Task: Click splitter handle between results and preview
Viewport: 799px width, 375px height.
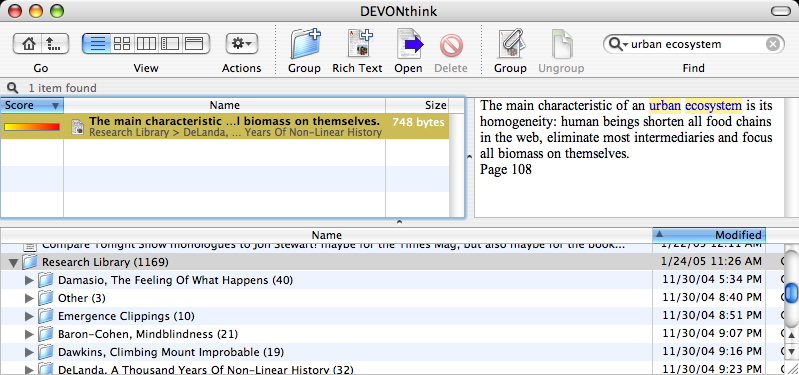Action: click(x=470, y=157)
